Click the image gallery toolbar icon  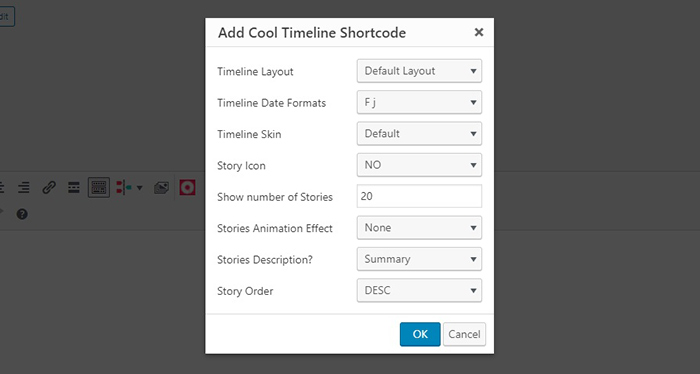[x=161, y=187]
